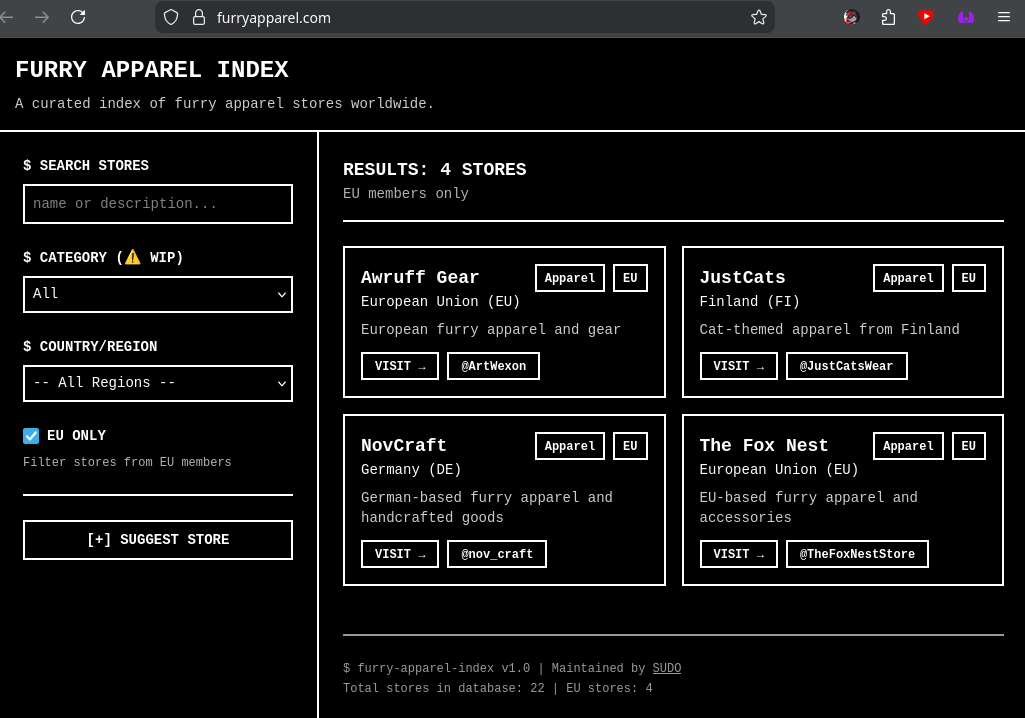The width and height of the screenshot is (1025, 718).
Task: Click the JustCats store name
Action: (742, 277)
